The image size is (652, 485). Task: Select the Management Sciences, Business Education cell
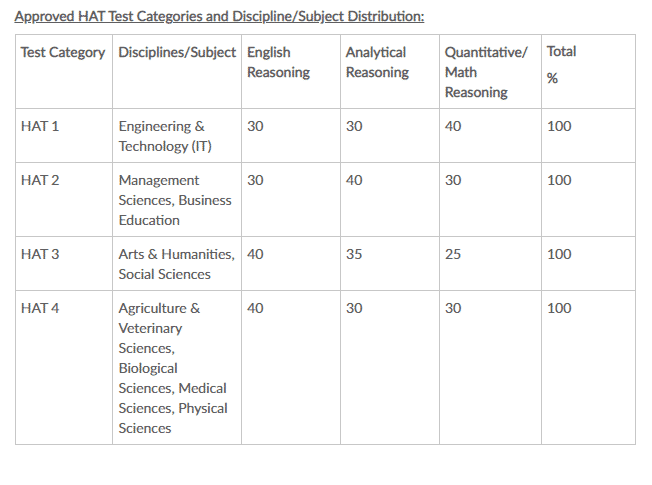coord(174,200)
